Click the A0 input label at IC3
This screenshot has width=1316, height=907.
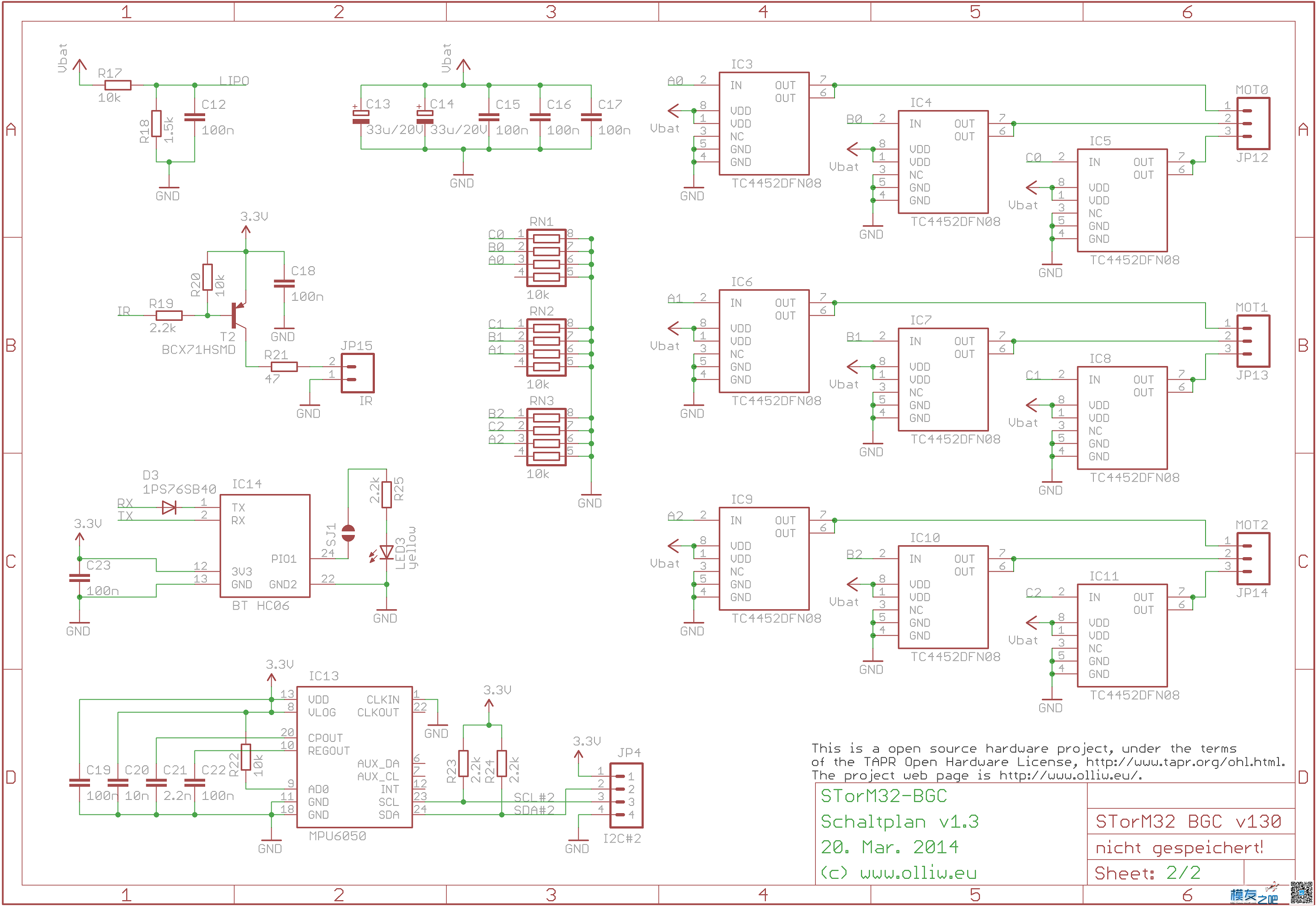click(x=675, y=81)
